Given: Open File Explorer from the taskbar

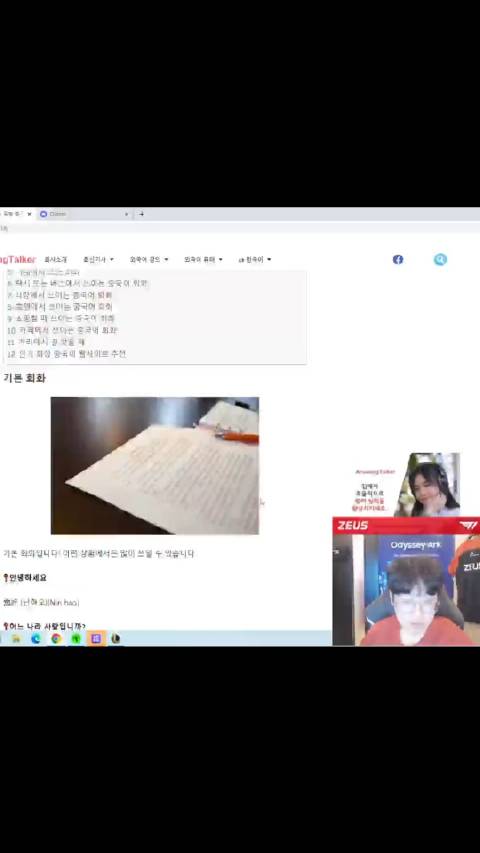Looking at the screenshot, I should (x=16, y=639).
